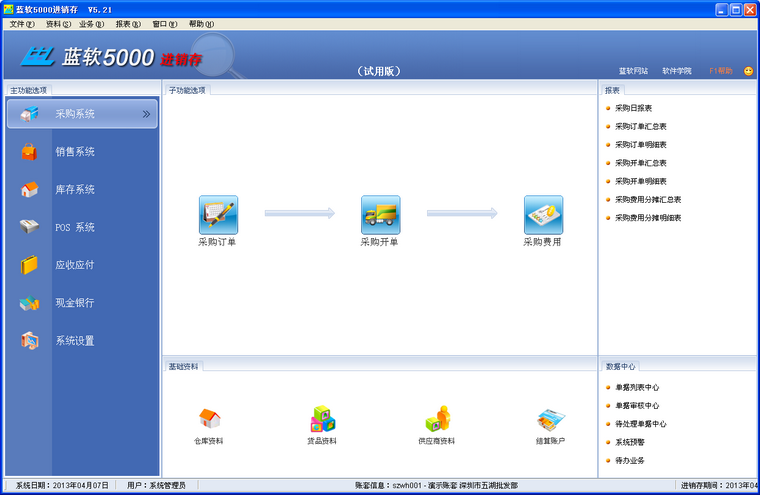
Task: Click the (试用版) trial label in header
Action: (x=379, y=71)
